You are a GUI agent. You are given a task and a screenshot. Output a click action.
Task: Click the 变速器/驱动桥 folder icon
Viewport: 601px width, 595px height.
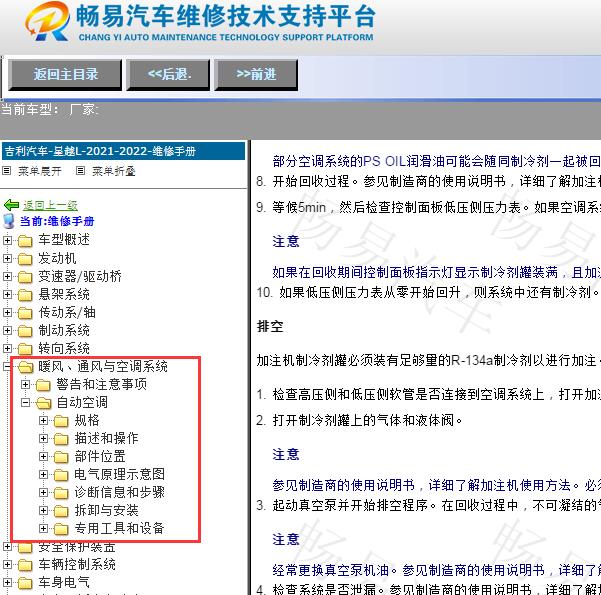pos(25,277)
